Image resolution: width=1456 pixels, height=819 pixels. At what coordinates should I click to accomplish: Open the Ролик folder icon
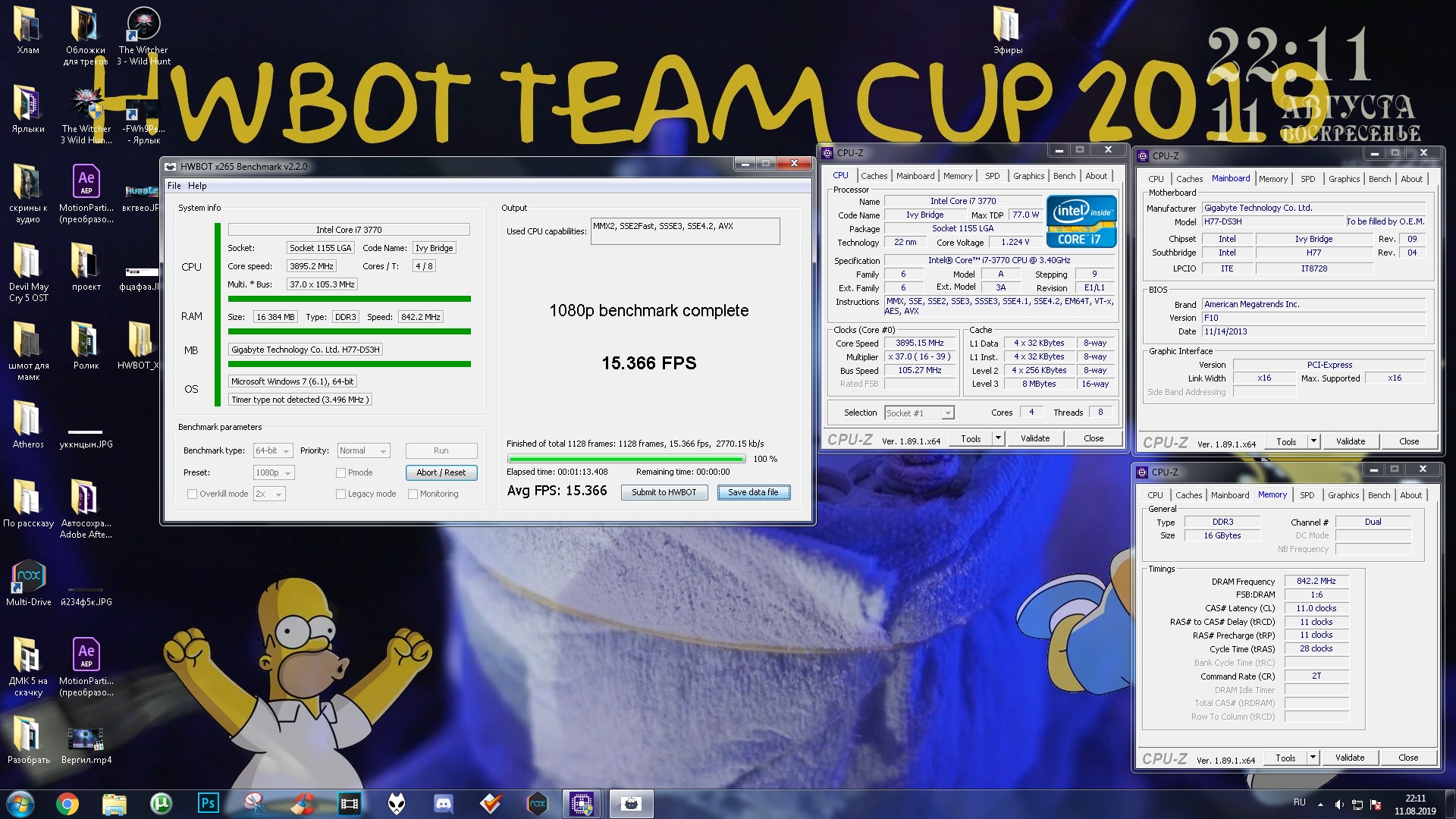pyautogui.click(x=86, y=346)
